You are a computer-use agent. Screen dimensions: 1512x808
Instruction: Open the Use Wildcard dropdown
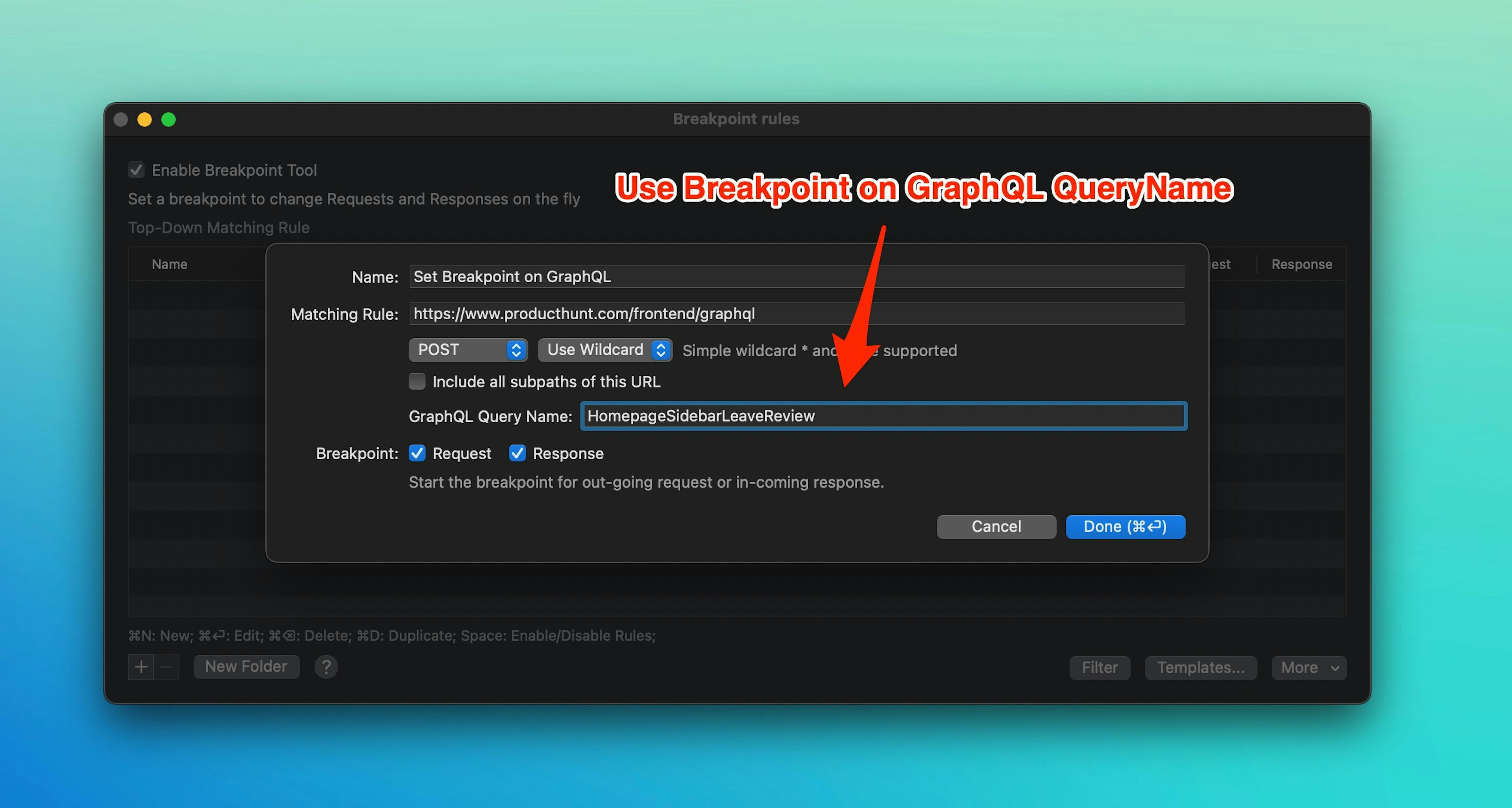[604, 350]
